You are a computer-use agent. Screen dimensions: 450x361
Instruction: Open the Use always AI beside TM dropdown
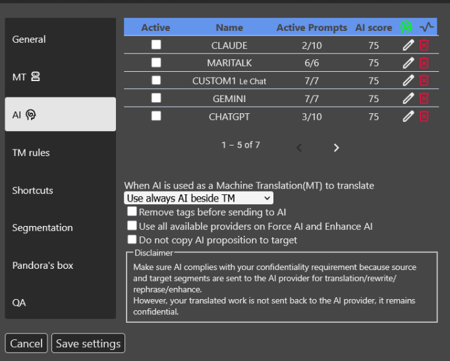tap(199, 198)
